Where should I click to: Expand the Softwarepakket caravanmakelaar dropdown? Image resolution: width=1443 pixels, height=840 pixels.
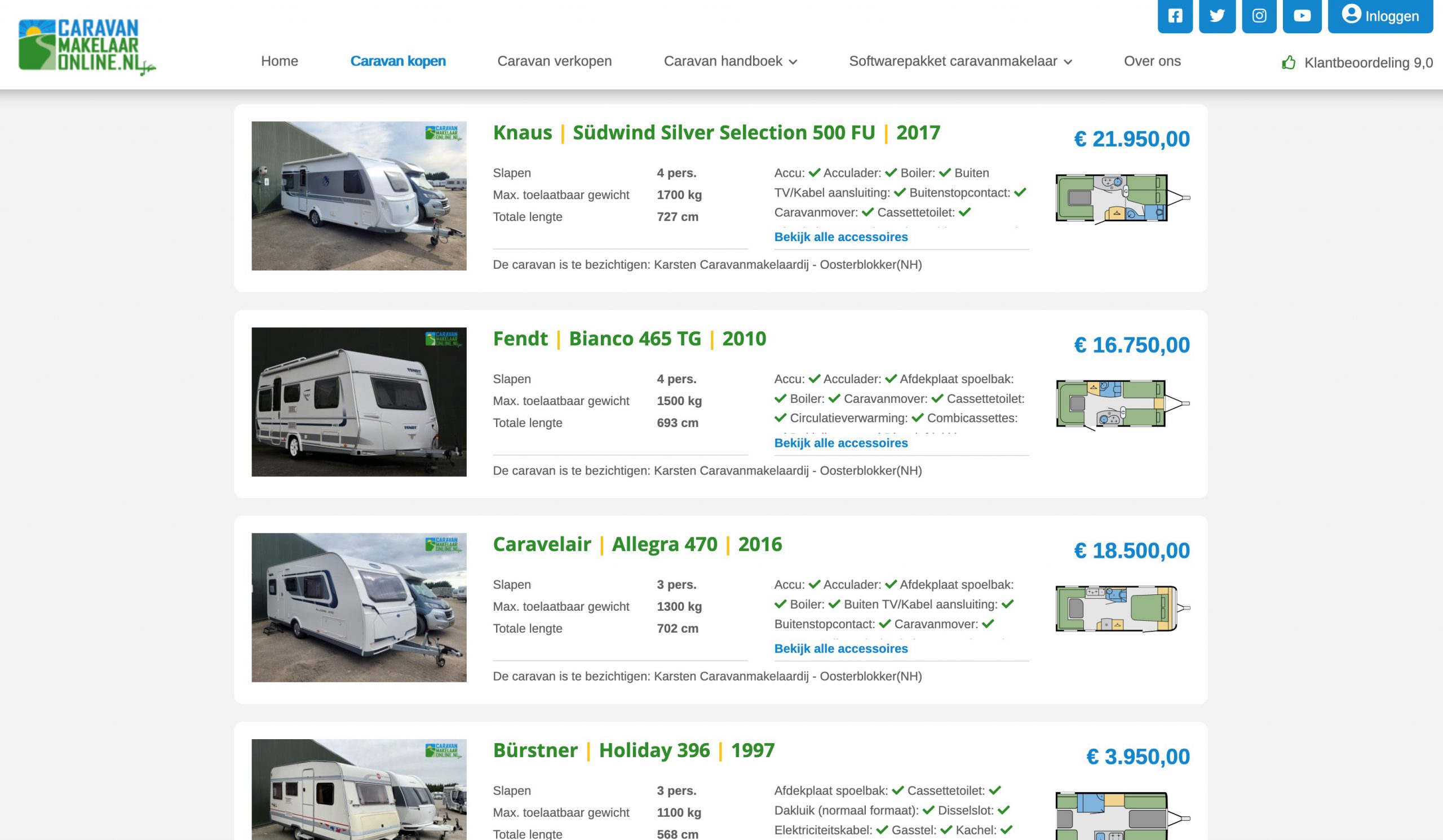tap(960, 61)
